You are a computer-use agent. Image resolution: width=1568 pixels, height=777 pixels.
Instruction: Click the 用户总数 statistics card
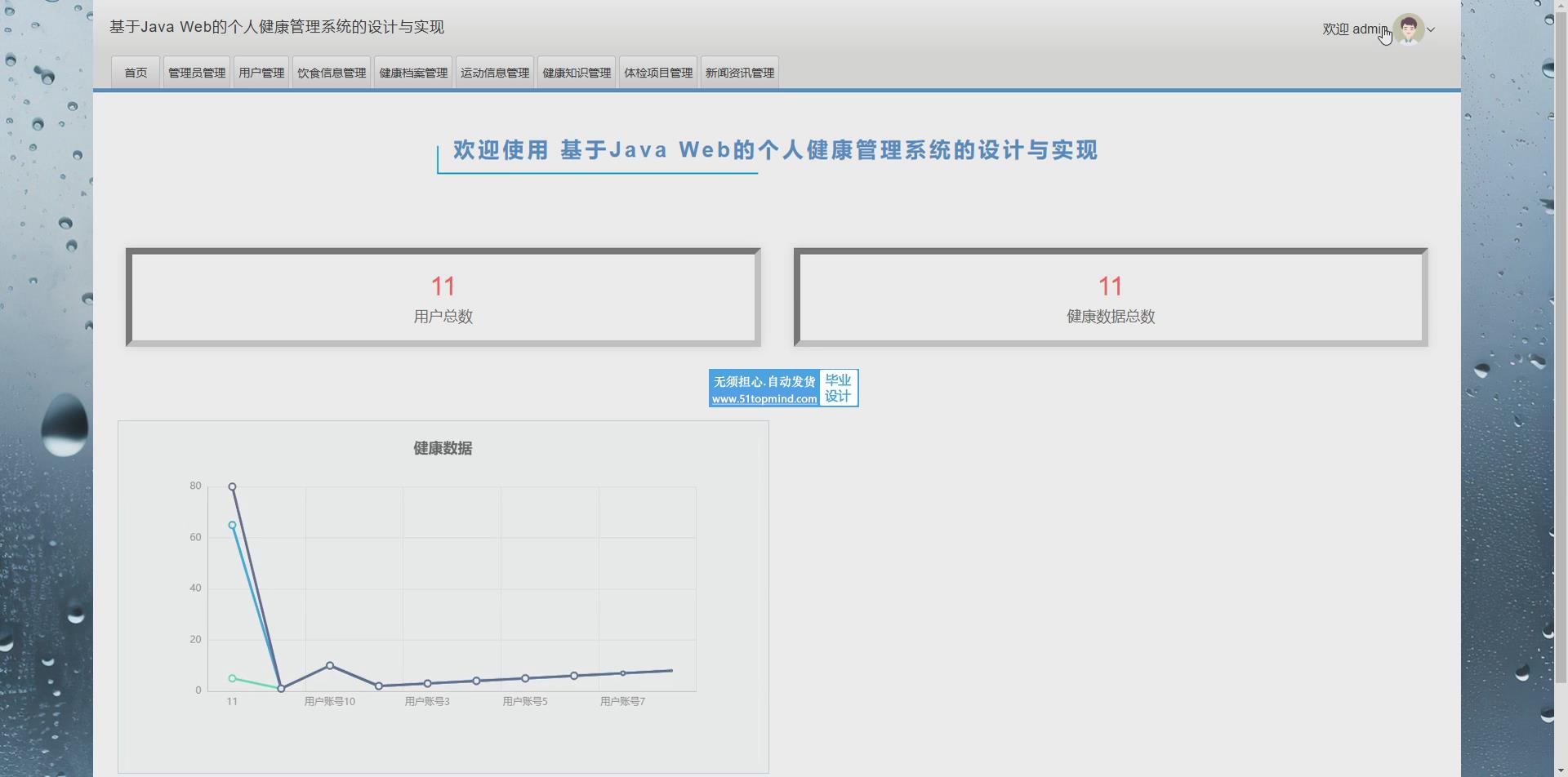443,297
